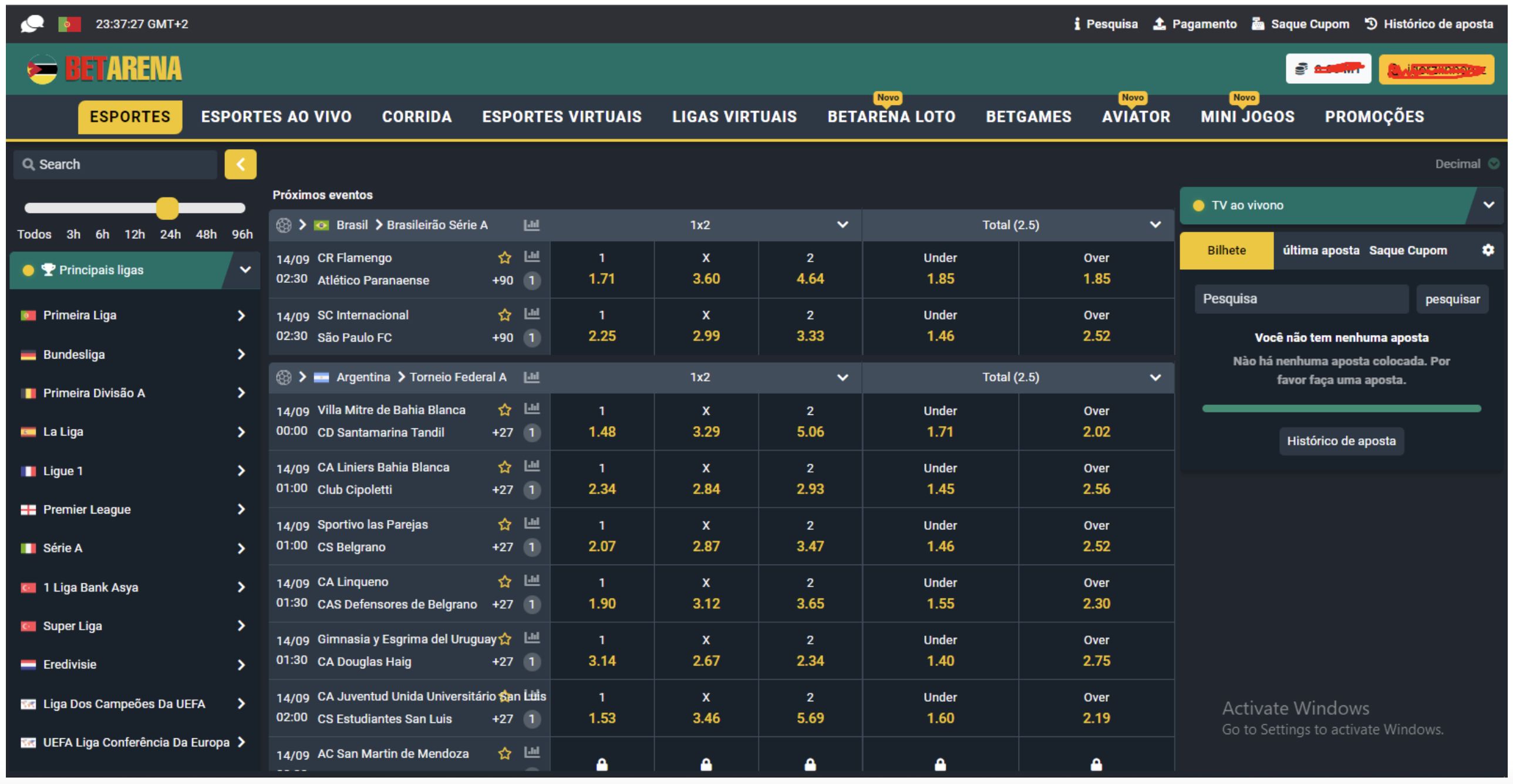Select draw odds 2.99 for Internacional match

point(706,326)
